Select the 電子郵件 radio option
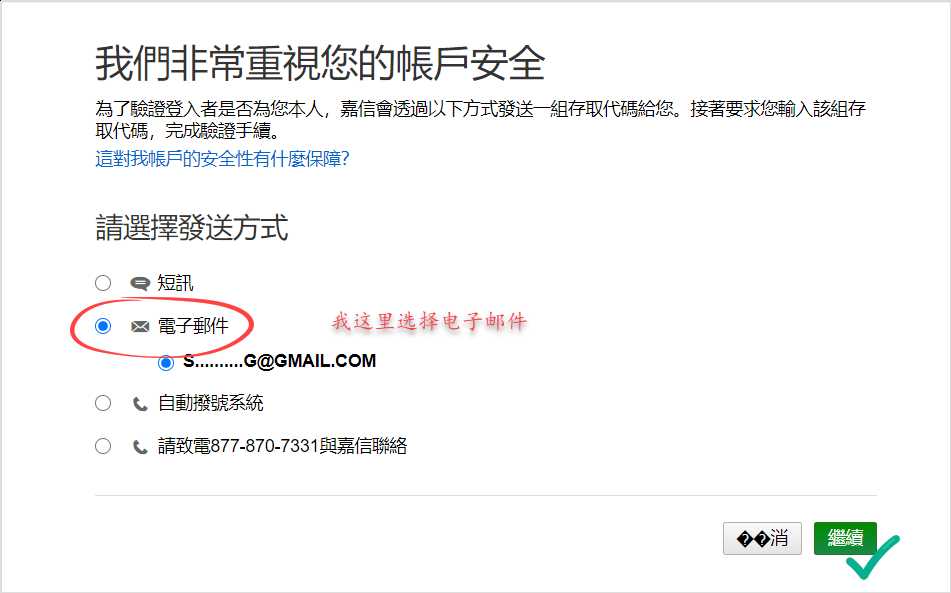 [103, 326]
